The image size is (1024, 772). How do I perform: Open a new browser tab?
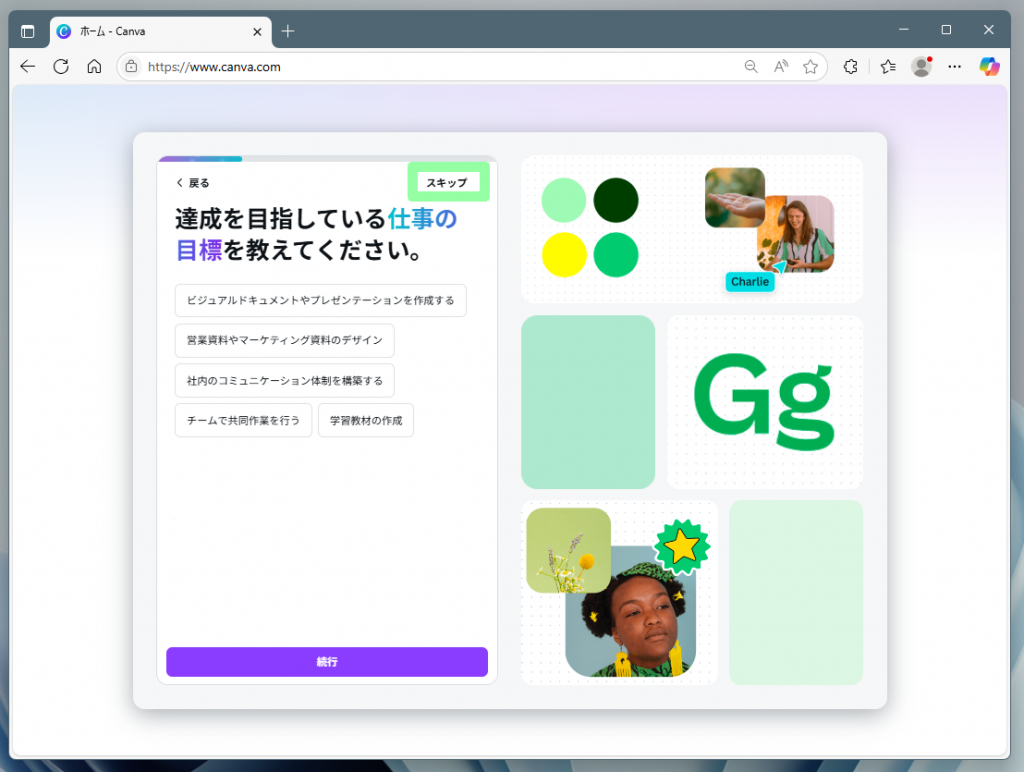(287, 30)
